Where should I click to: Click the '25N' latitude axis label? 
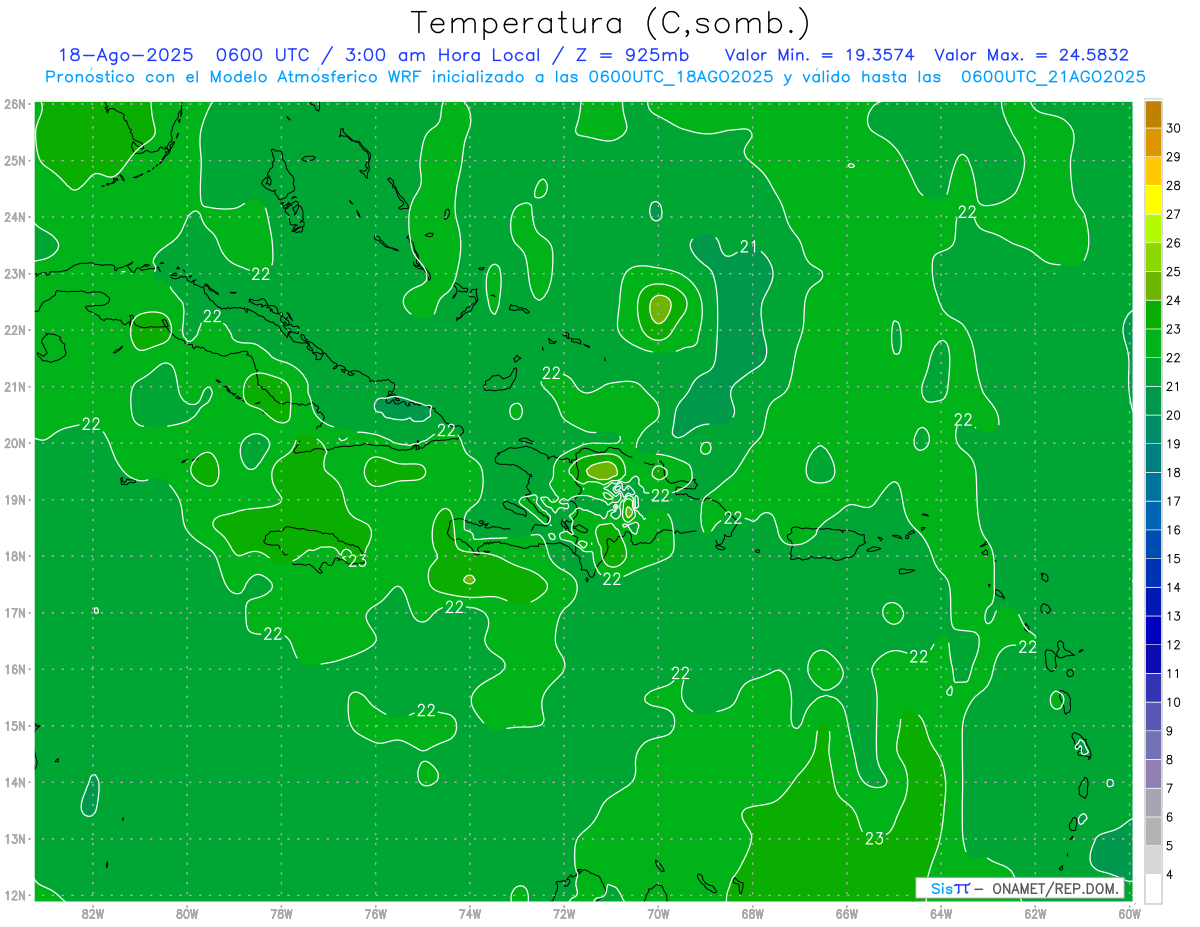click(x=15, y=160)
